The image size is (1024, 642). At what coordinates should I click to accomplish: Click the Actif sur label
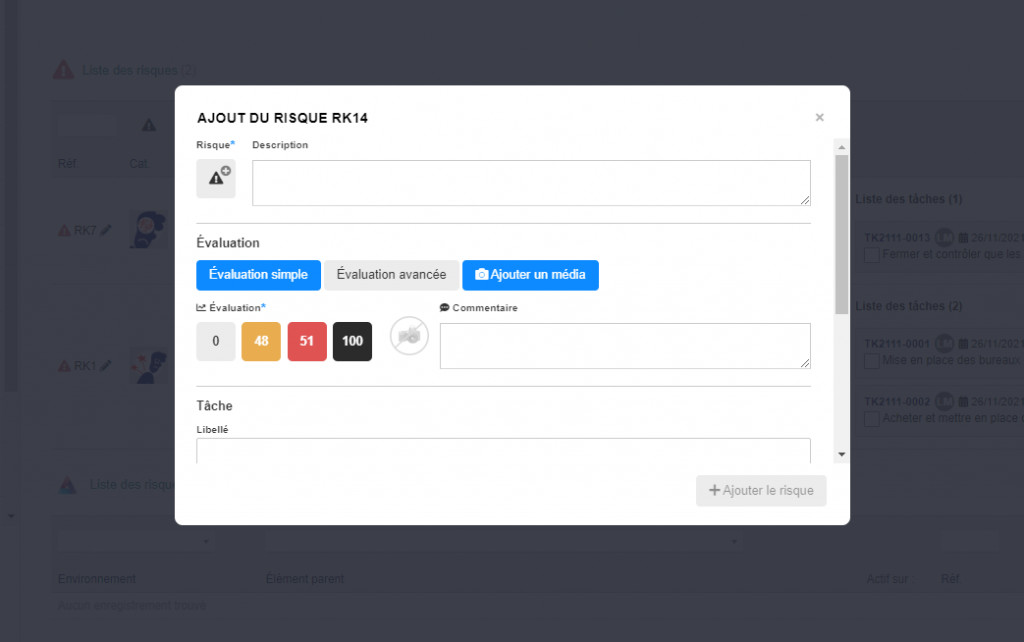[x=889, y=579]
